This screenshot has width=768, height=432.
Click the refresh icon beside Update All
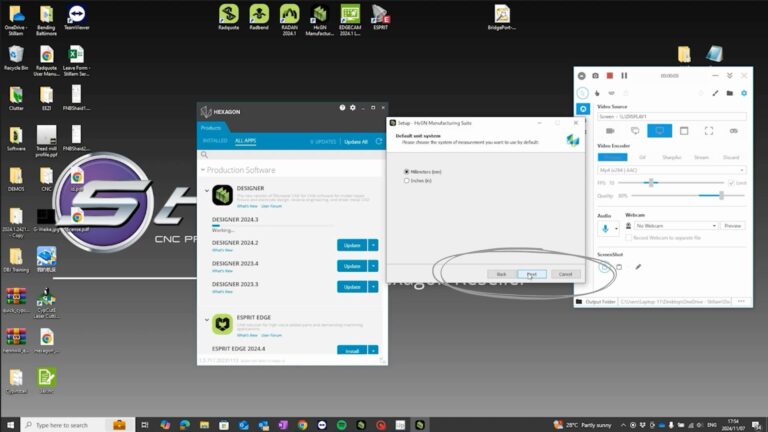377,141
